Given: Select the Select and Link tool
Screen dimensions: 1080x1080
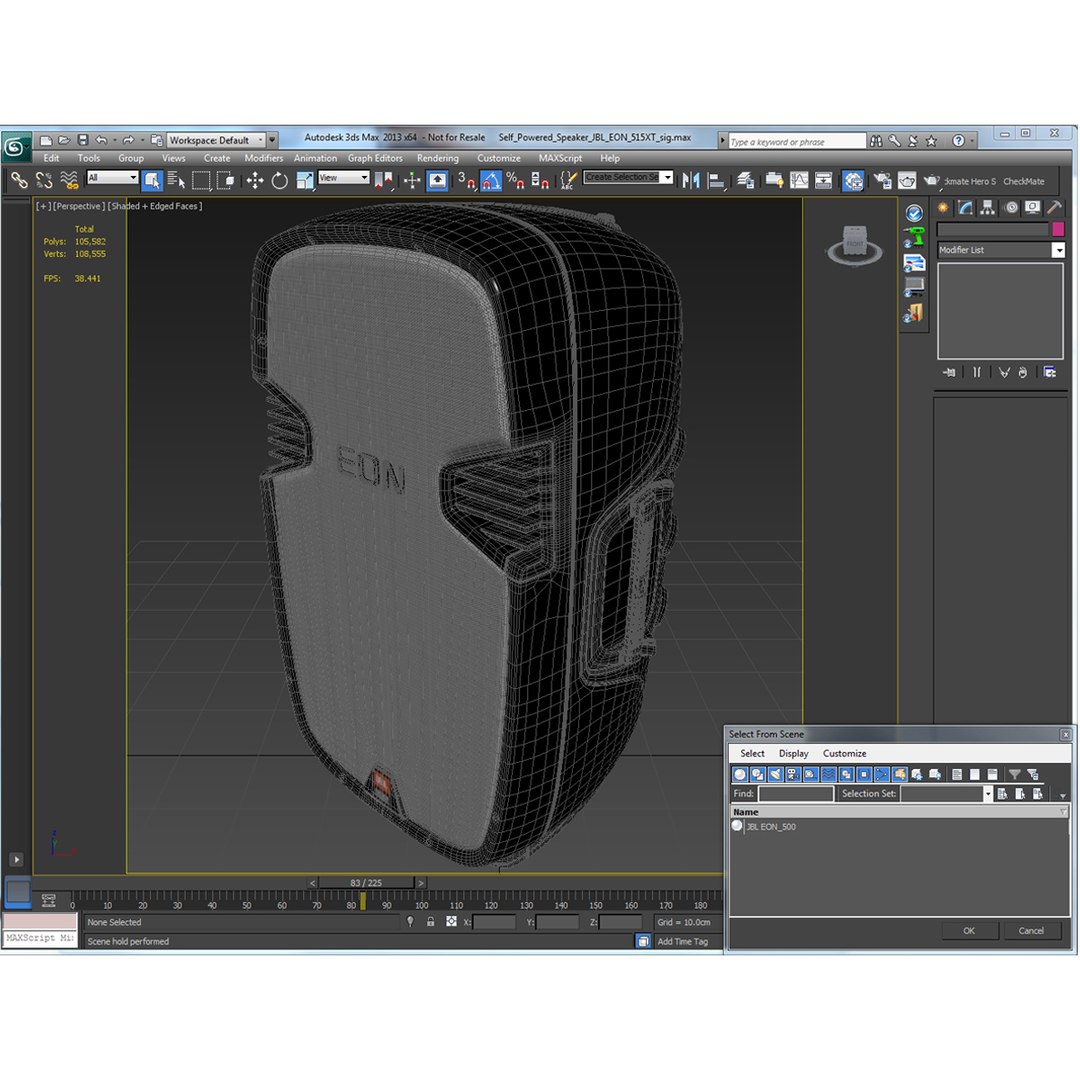Looking at the screenshot, I should coord(19,180).
